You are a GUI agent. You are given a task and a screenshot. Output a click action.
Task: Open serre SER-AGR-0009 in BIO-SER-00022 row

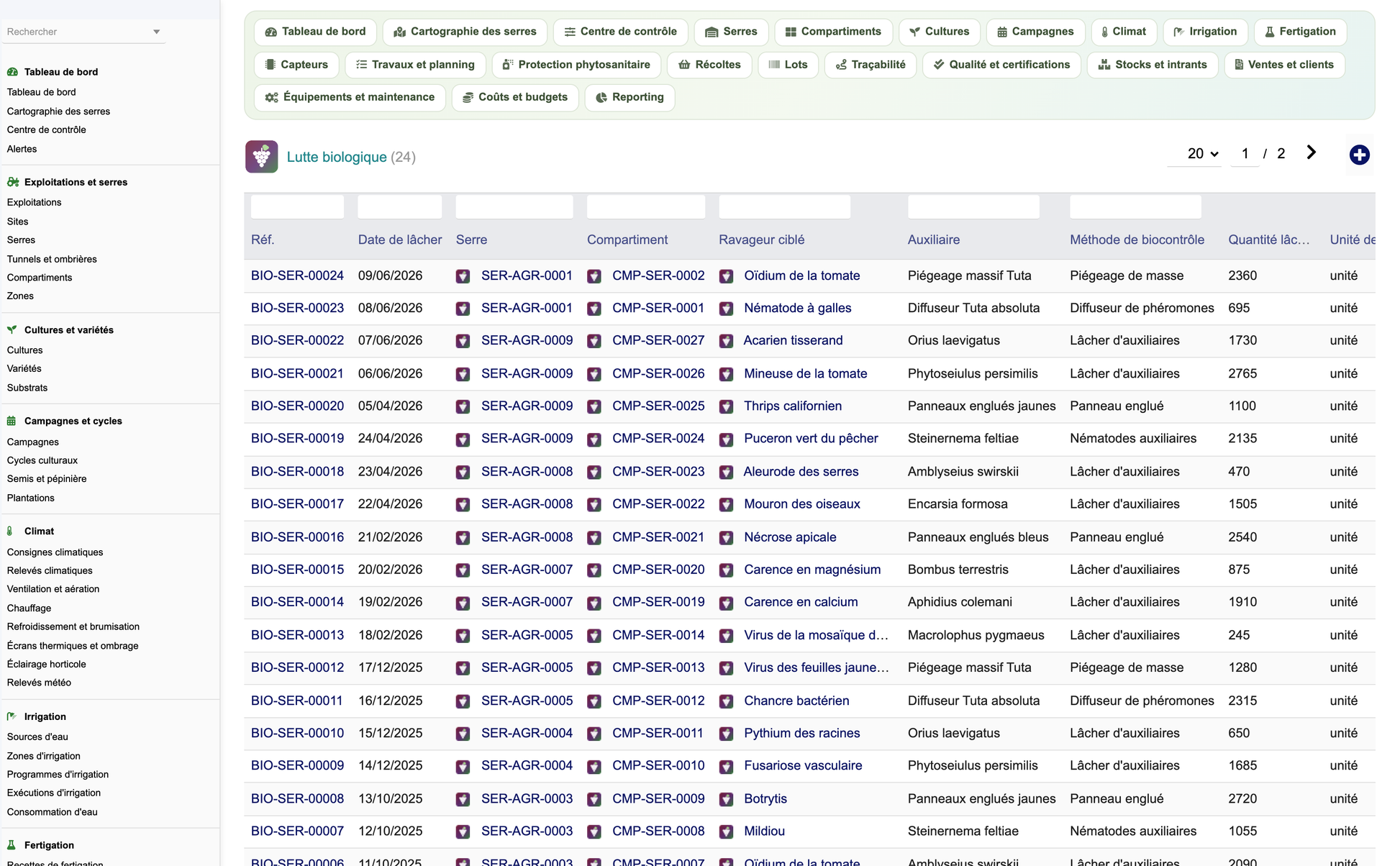coord(527,341)
